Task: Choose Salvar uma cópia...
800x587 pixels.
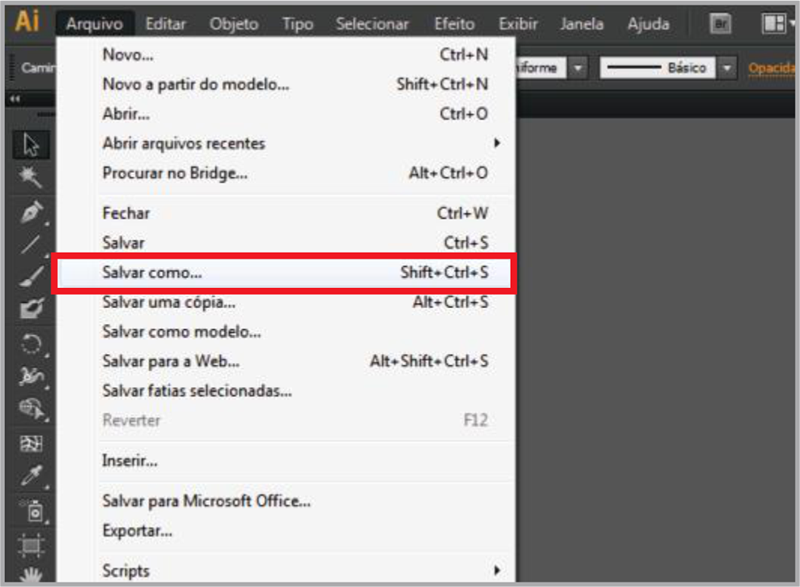Action: (x=286, y=302)
